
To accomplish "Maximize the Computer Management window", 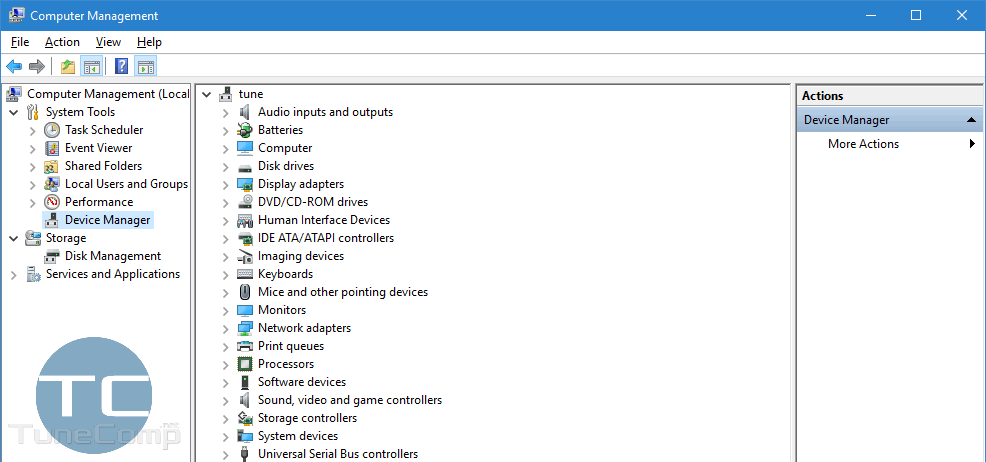I will click(916, 15).
